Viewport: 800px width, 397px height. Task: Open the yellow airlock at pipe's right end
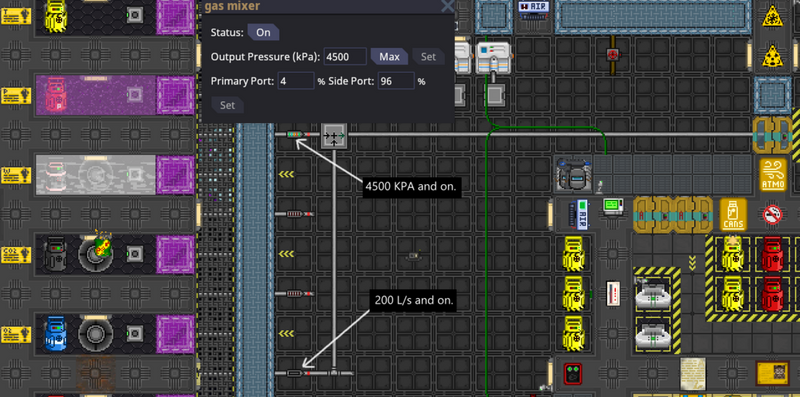pos(772,135)
